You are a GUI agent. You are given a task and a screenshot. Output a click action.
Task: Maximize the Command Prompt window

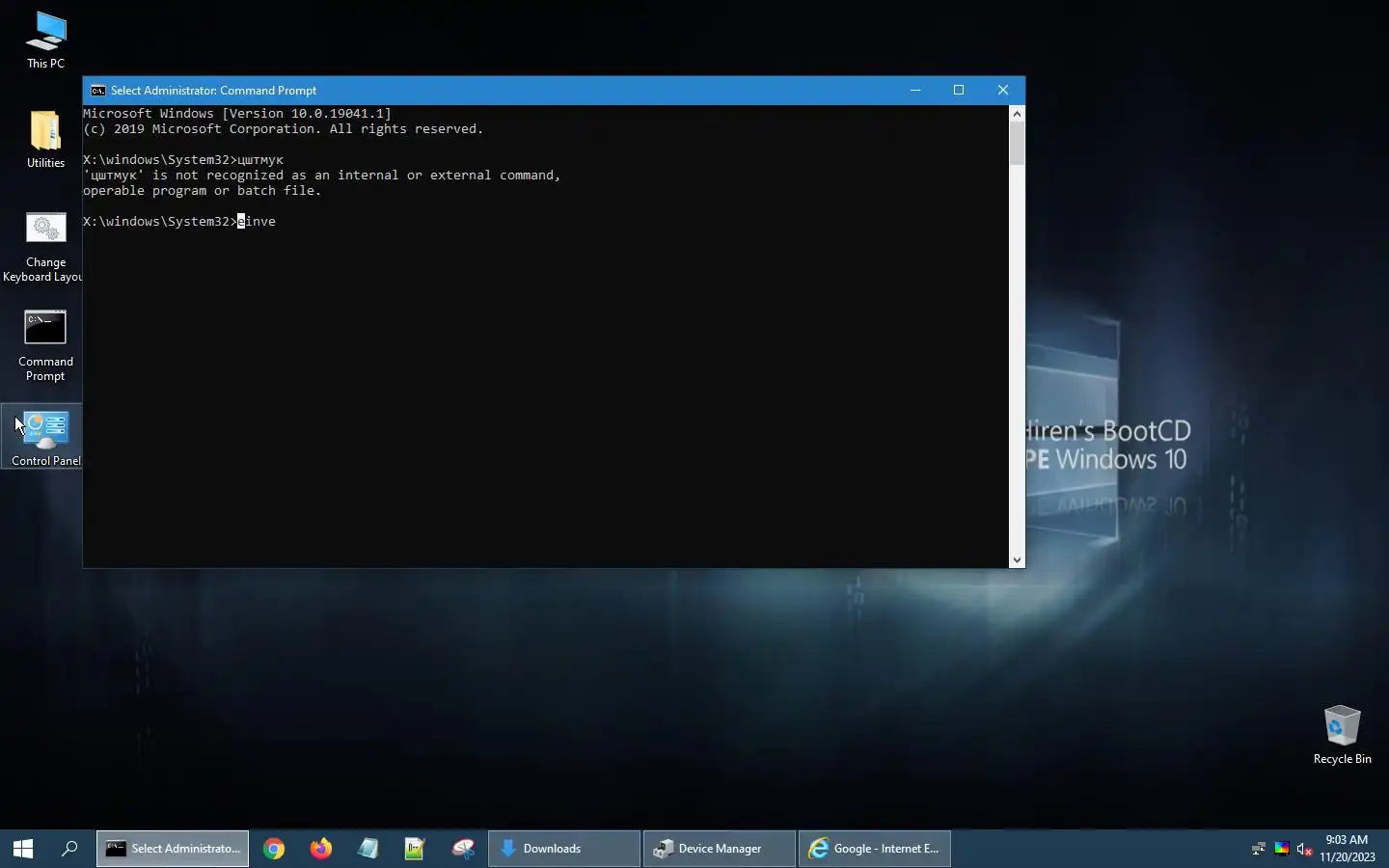[959, 91]
